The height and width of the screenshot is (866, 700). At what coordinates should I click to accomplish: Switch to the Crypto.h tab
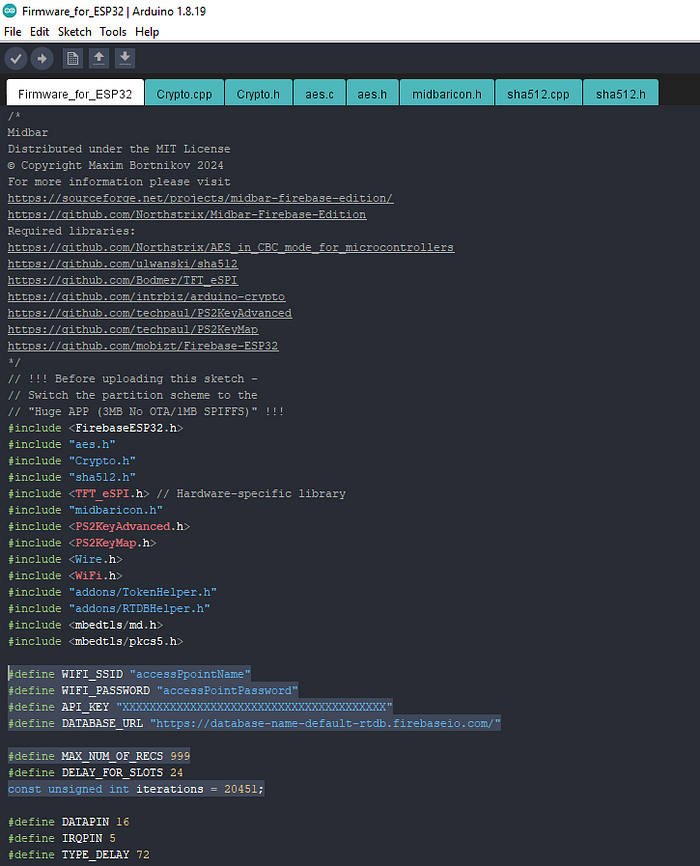coord(258,93)
